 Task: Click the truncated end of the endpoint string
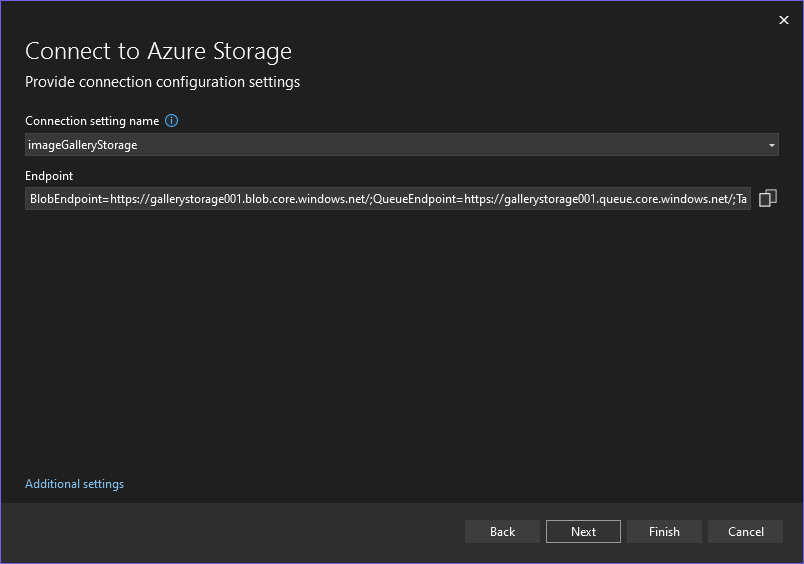coord(742,199)
